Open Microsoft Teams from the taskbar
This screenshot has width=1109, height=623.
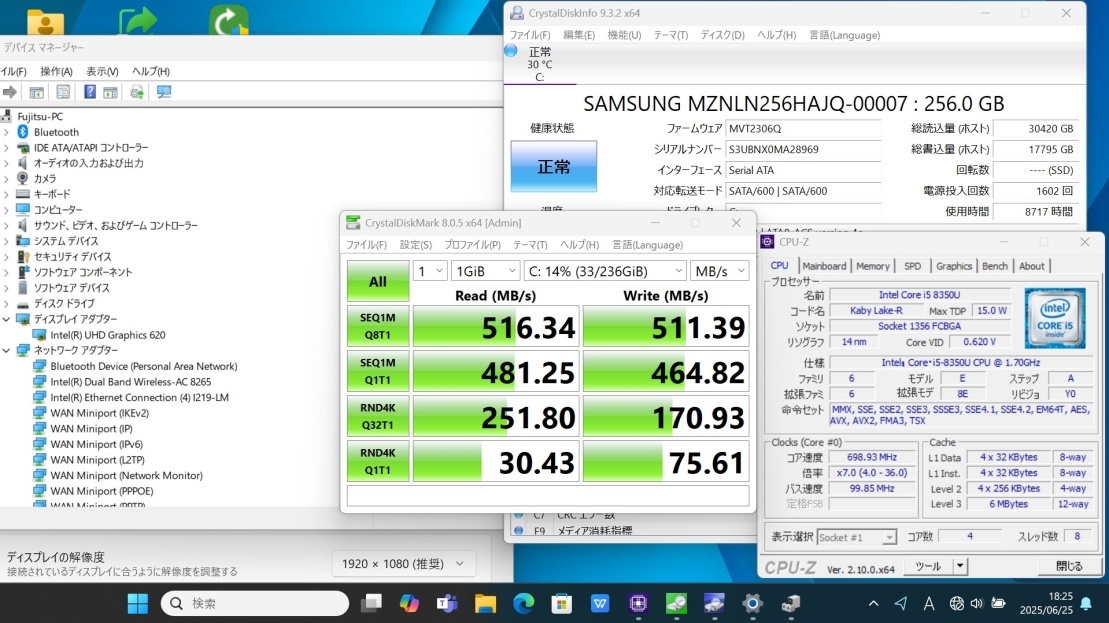point(447,603)
